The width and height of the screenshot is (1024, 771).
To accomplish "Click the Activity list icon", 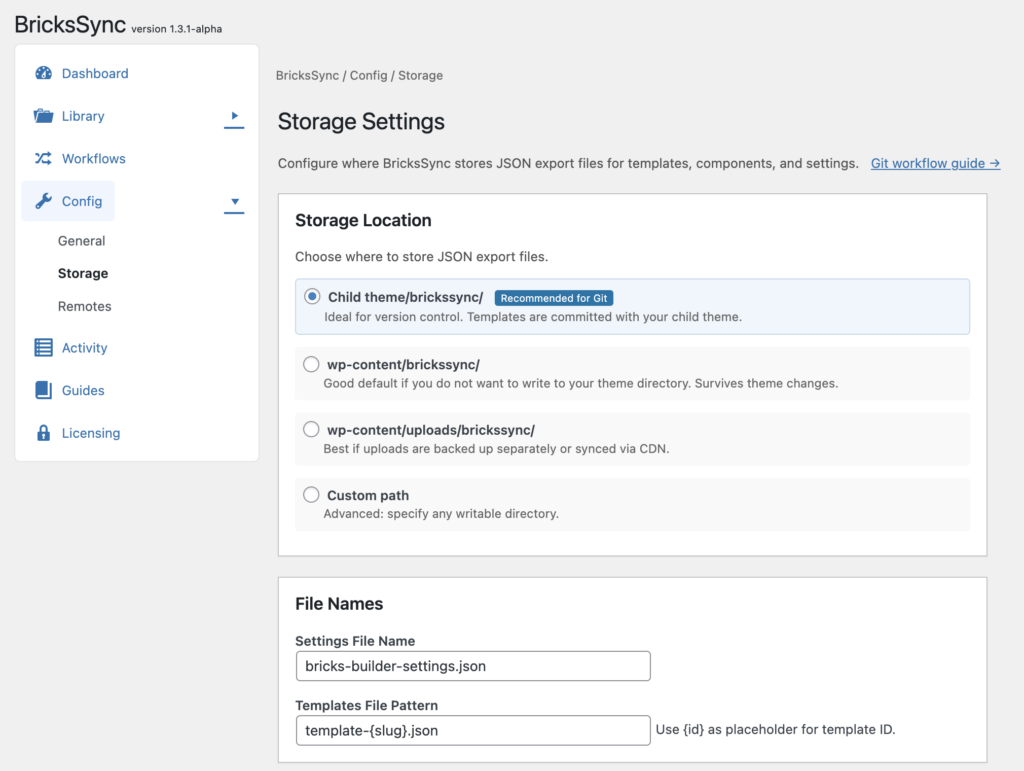I will click(x=43, y=348).
